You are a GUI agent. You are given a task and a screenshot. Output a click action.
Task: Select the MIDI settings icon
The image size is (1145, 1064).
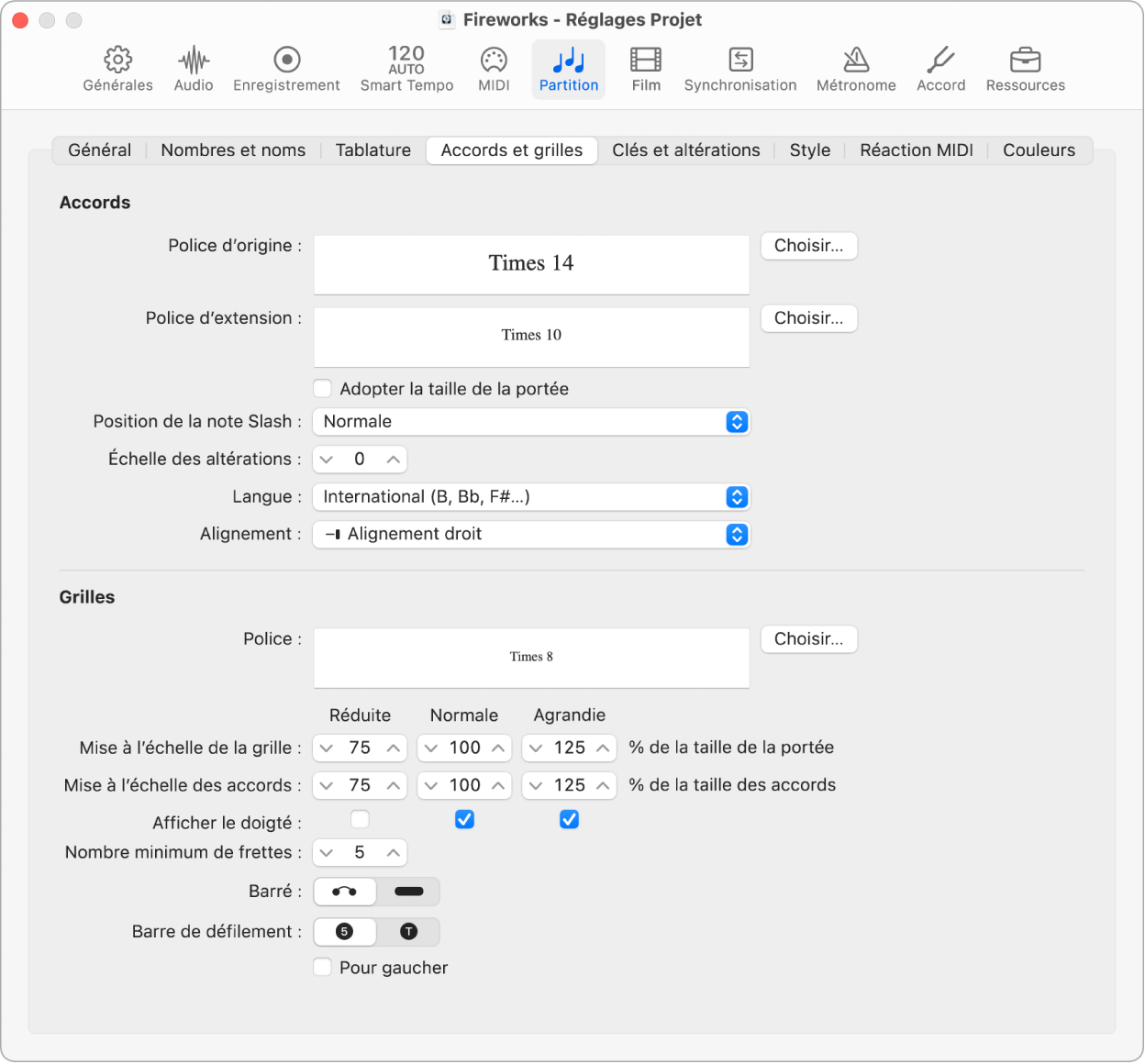pos(494,70)
